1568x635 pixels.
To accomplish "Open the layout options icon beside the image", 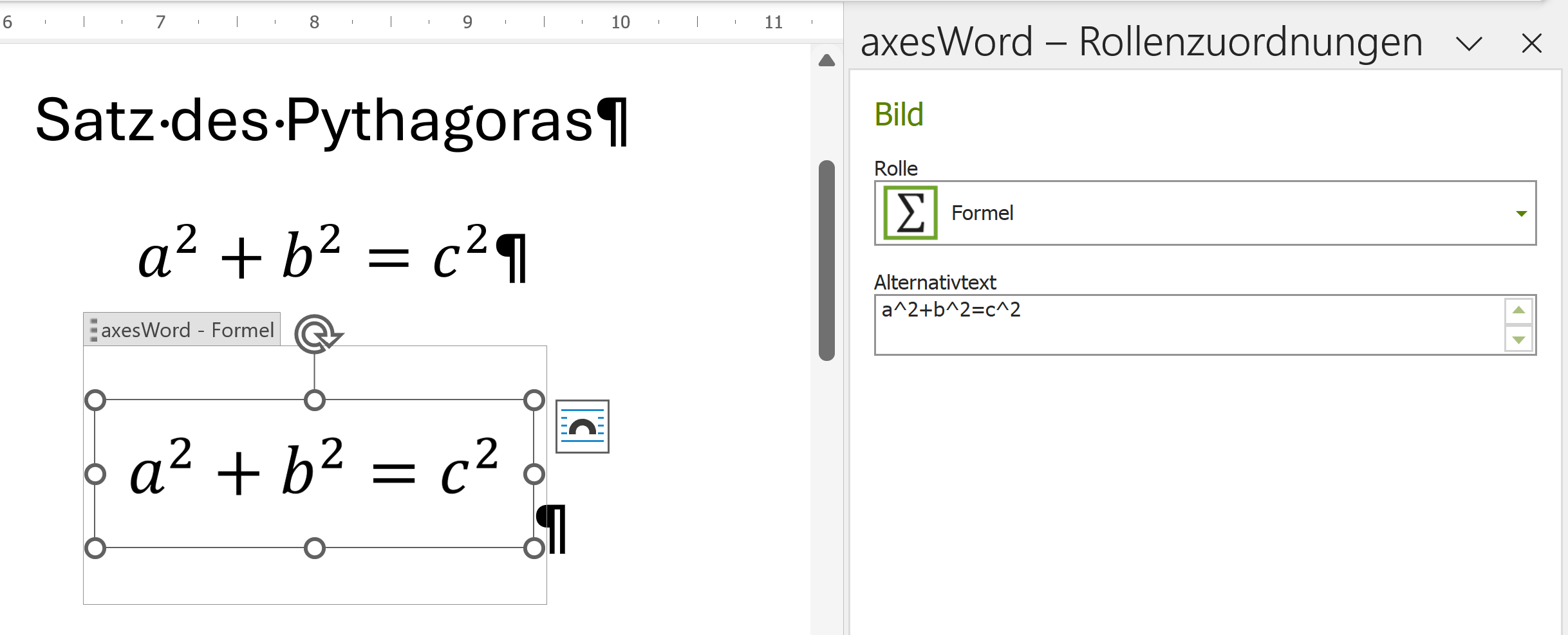I will 583,427.
